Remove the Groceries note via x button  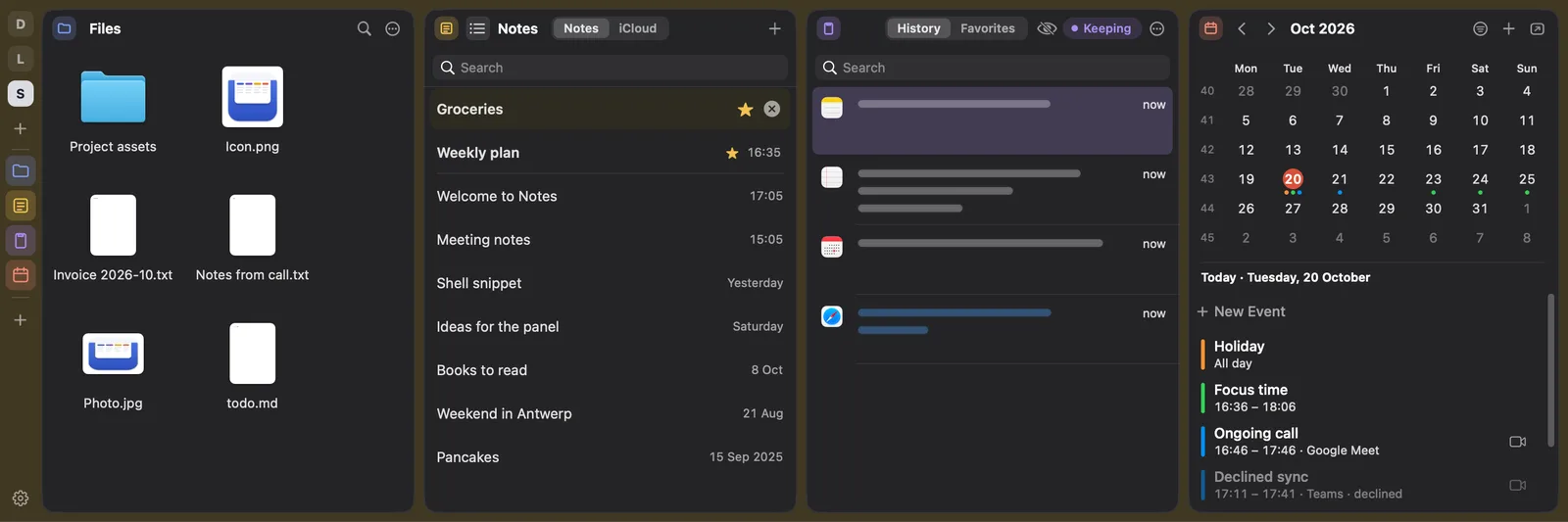point(772,109)
